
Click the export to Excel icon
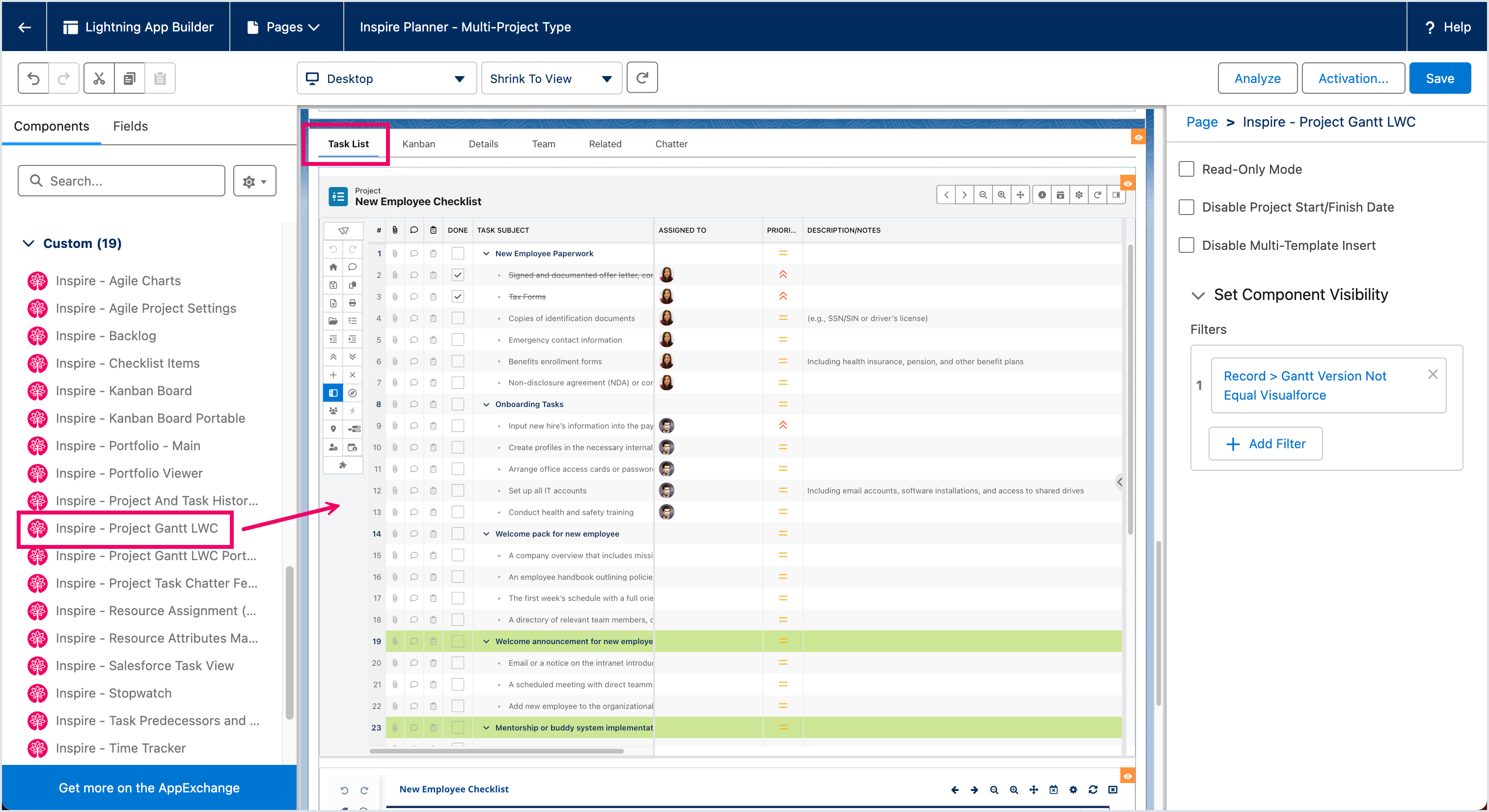coord(333,303)
